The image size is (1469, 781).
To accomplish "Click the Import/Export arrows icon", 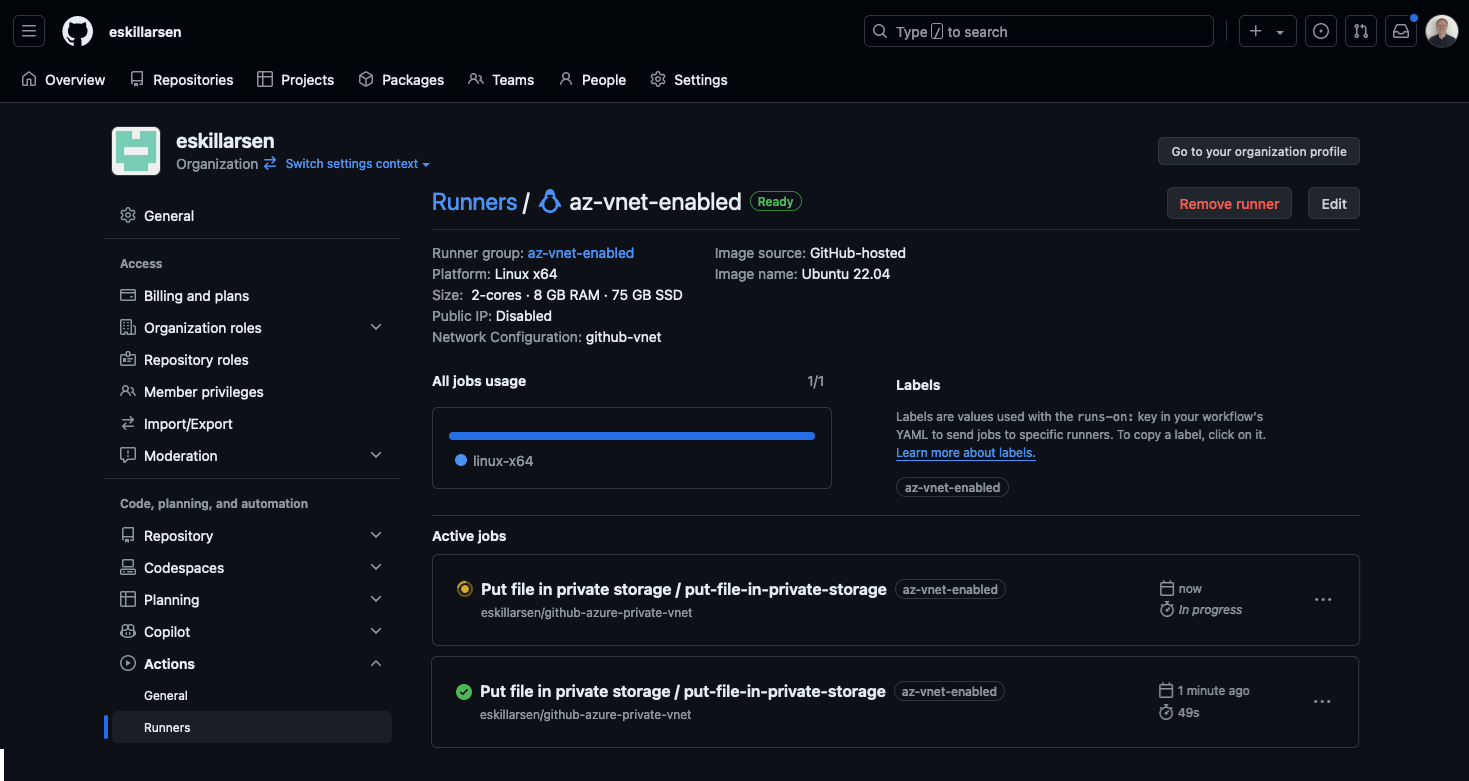I will 128,424.
